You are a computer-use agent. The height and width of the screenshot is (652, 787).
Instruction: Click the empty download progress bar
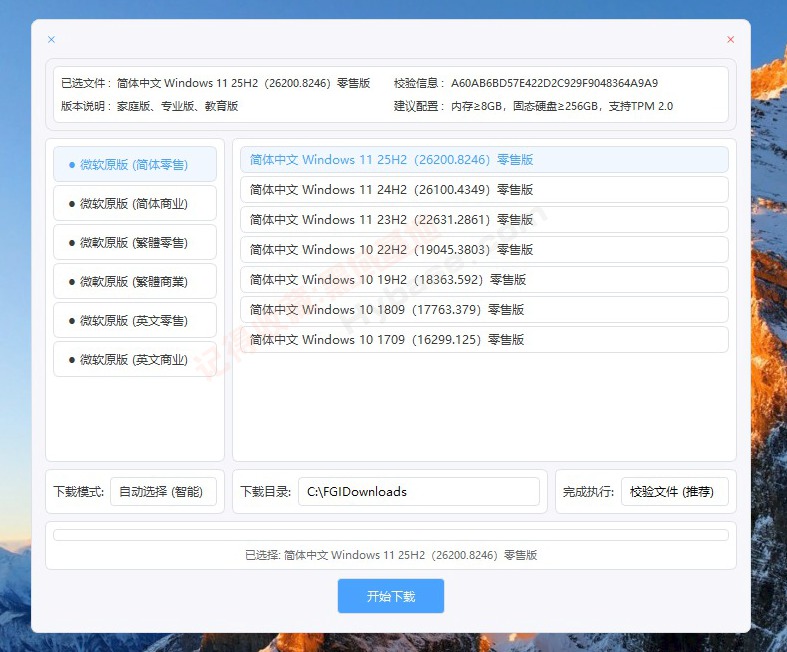[390, 535]
